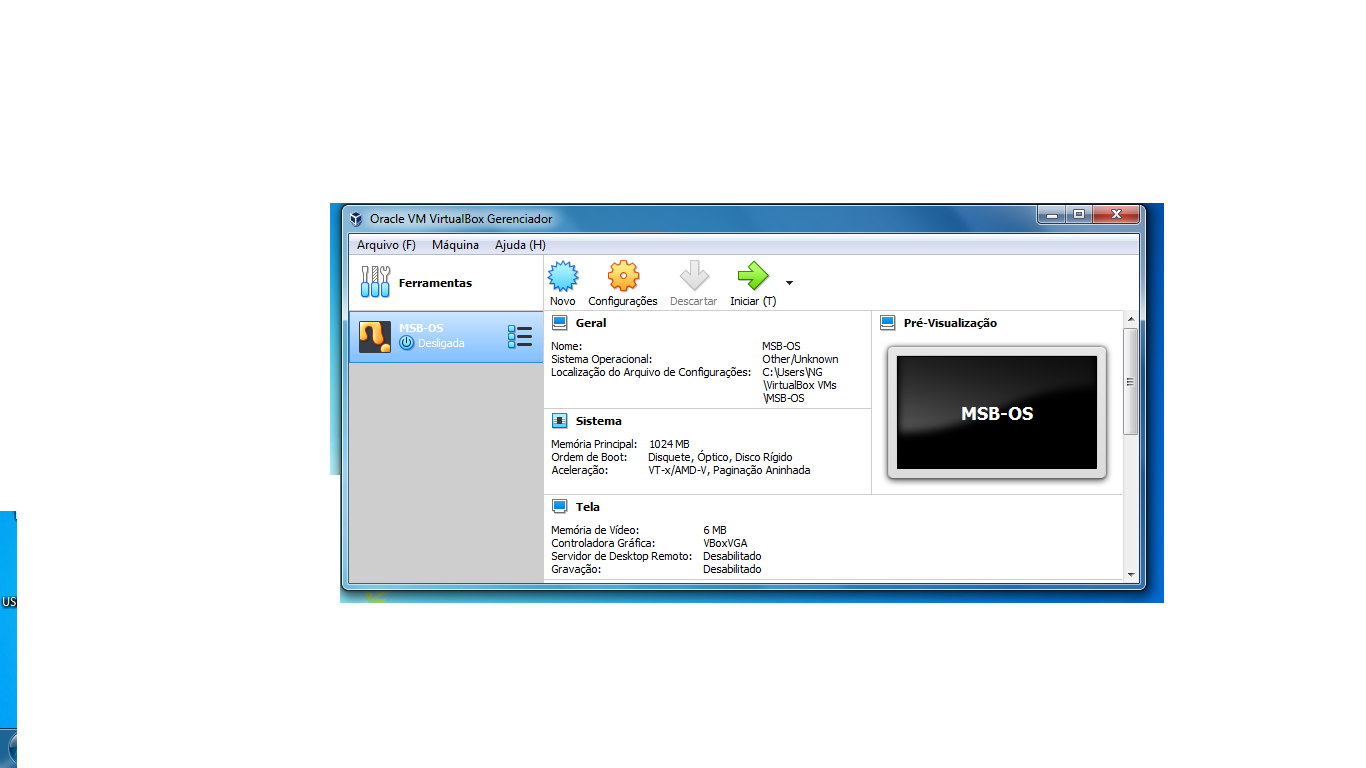Close the VirtualBox Gerenciador window
Viewport: 1366px width, 768px height.
click(x=1116, y=214)
